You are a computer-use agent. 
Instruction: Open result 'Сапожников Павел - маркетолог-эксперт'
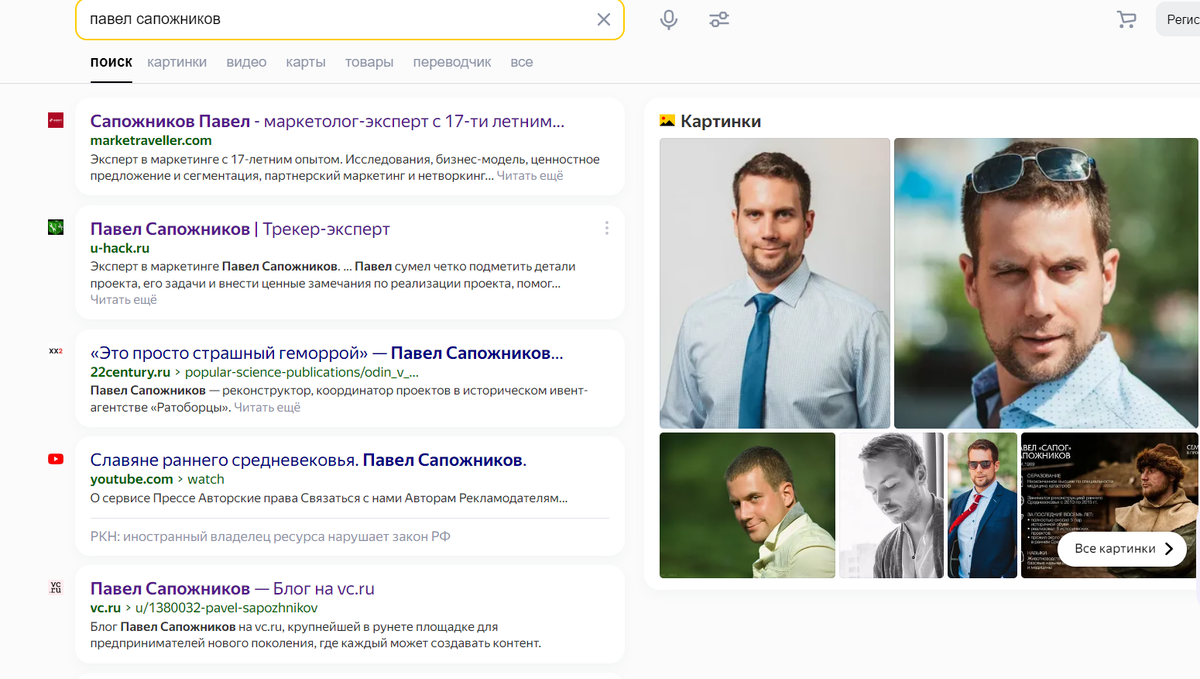(327, 121)
